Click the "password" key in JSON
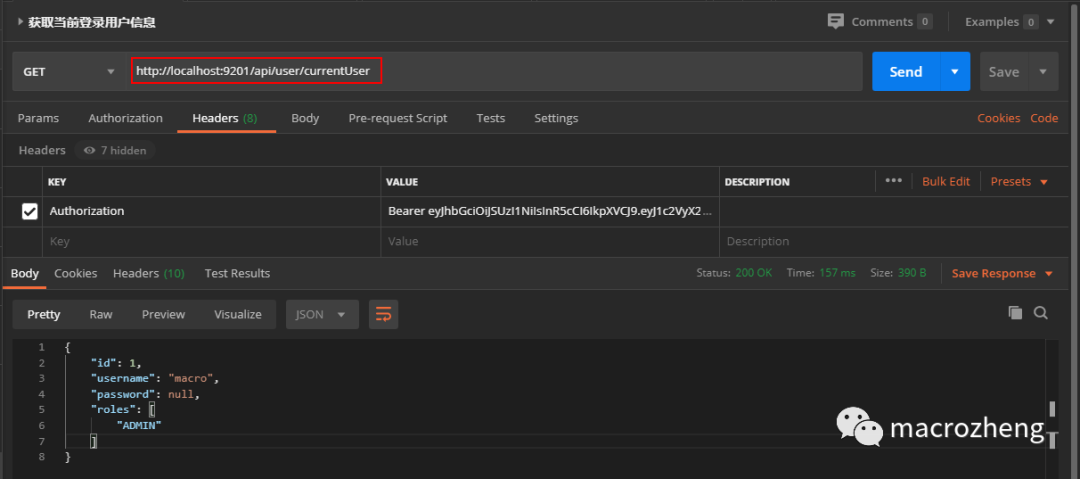 click(x=121, y=394)
